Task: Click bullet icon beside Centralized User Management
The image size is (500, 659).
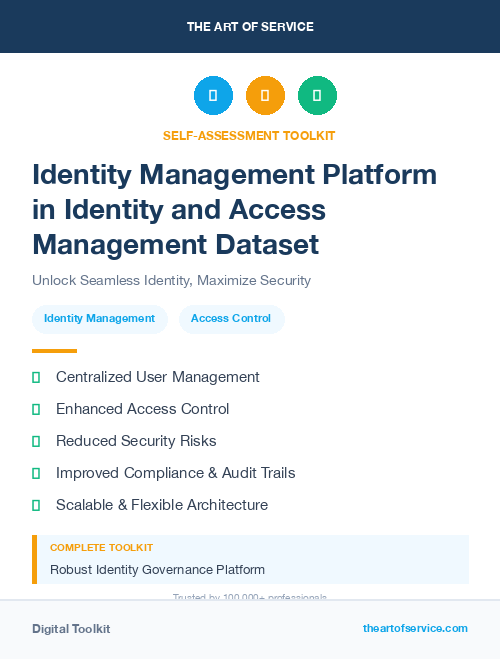Action: click(x=36, y=377)
